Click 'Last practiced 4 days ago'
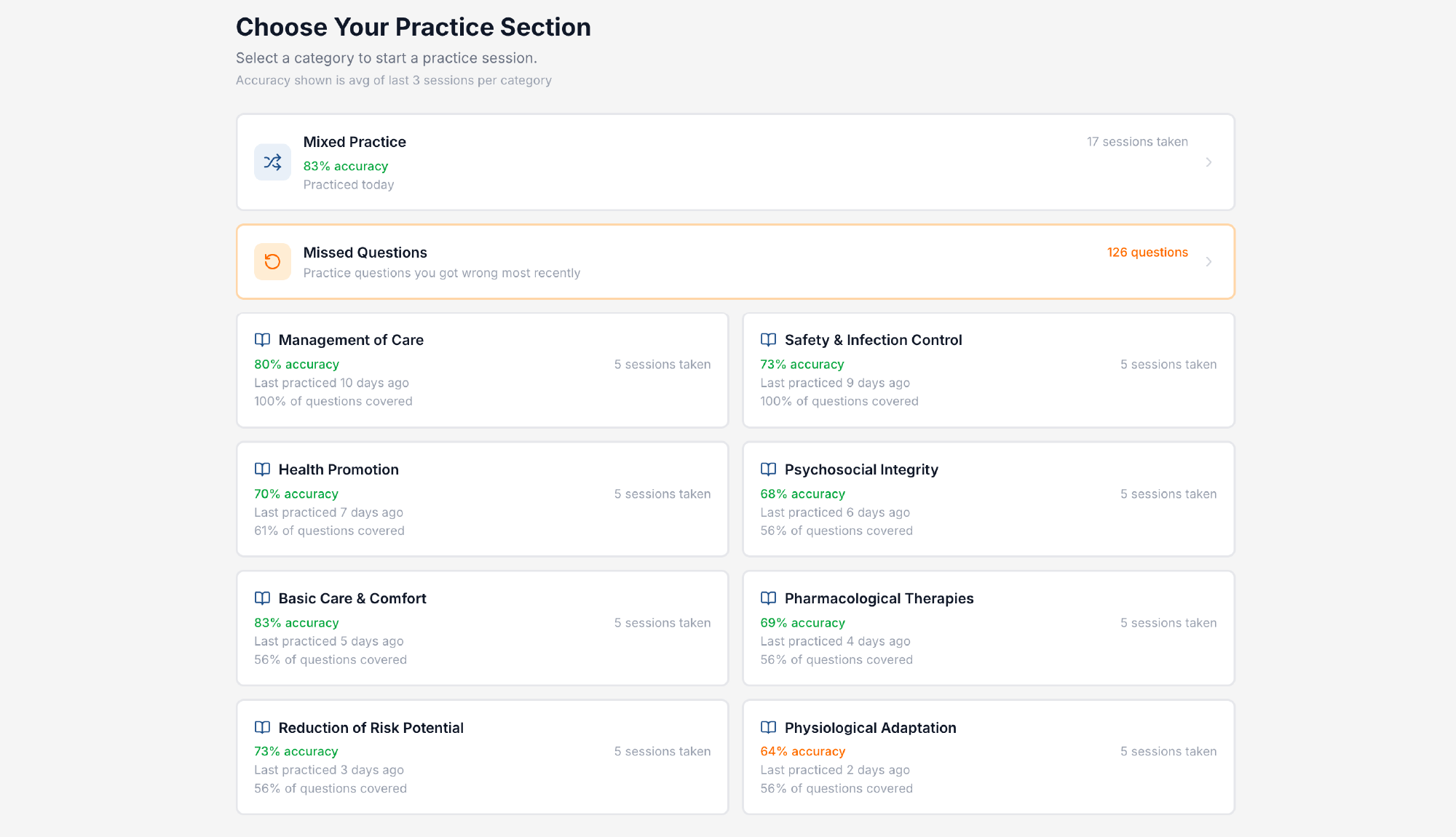The width and height of the screenshot is (1456, 837). pos(835,641)
